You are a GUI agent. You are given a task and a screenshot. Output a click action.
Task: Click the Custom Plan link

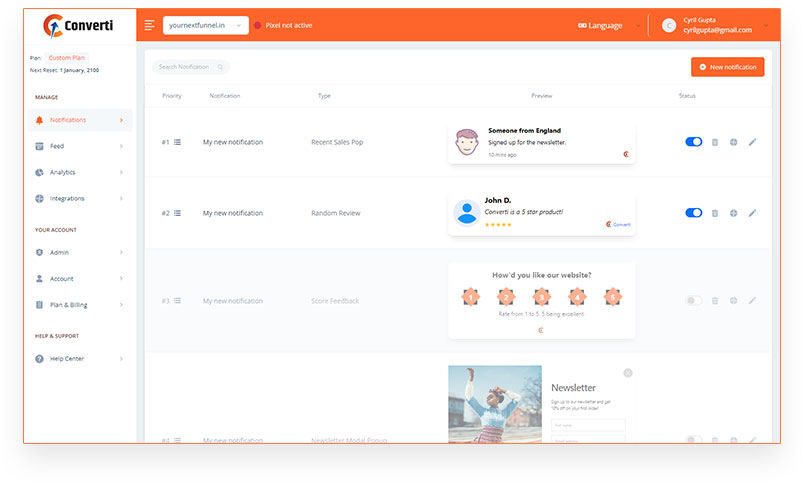(x=67, y=58)
